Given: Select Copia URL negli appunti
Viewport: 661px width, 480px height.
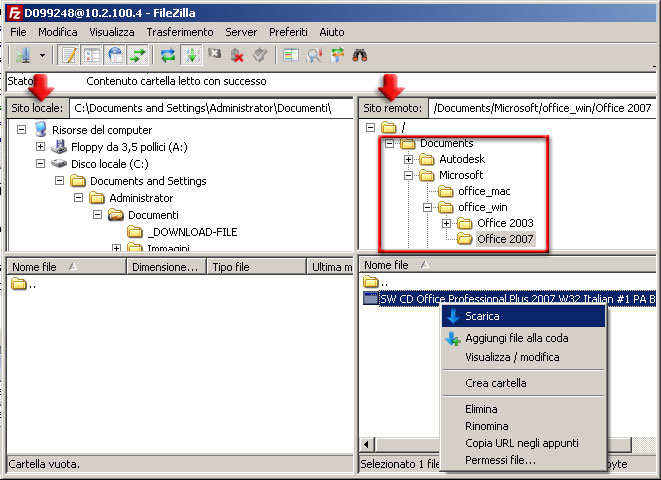Looking at the screenshot, I should tap(523, 443).
